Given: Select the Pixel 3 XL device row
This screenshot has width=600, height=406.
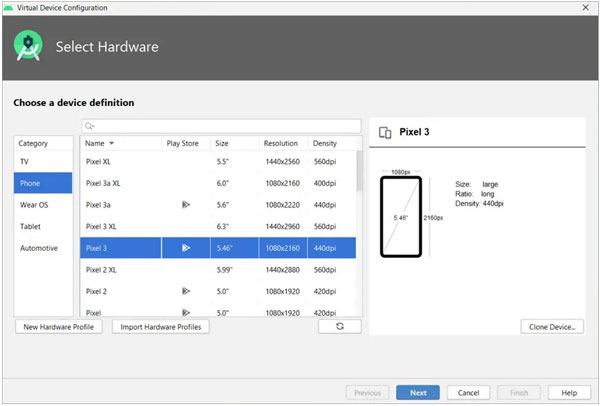Looking at the screenshot, I should (218, 226).
